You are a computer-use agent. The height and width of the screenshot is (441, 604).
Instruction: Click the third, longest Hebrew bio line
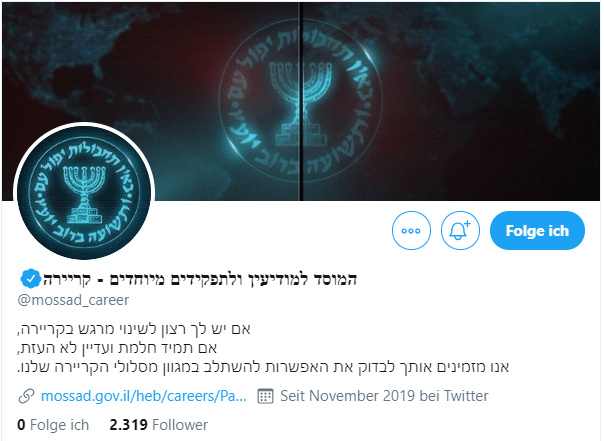coord(263,367)
